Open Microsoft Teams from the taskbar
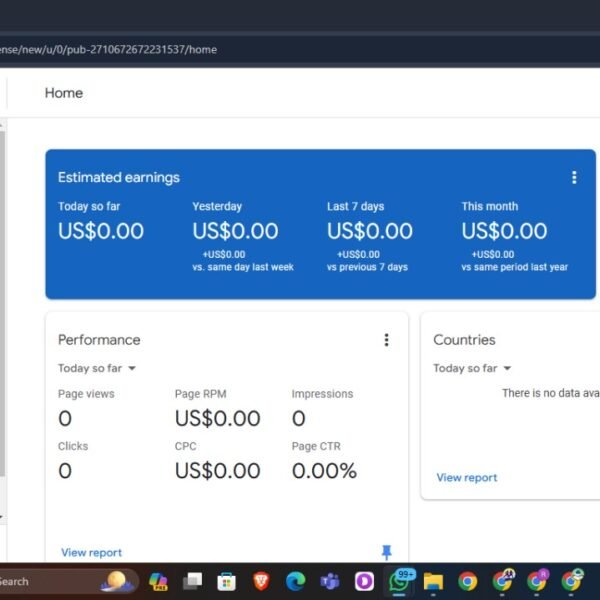The height and width of the screenshot is (600, 600). pos(329,582)
